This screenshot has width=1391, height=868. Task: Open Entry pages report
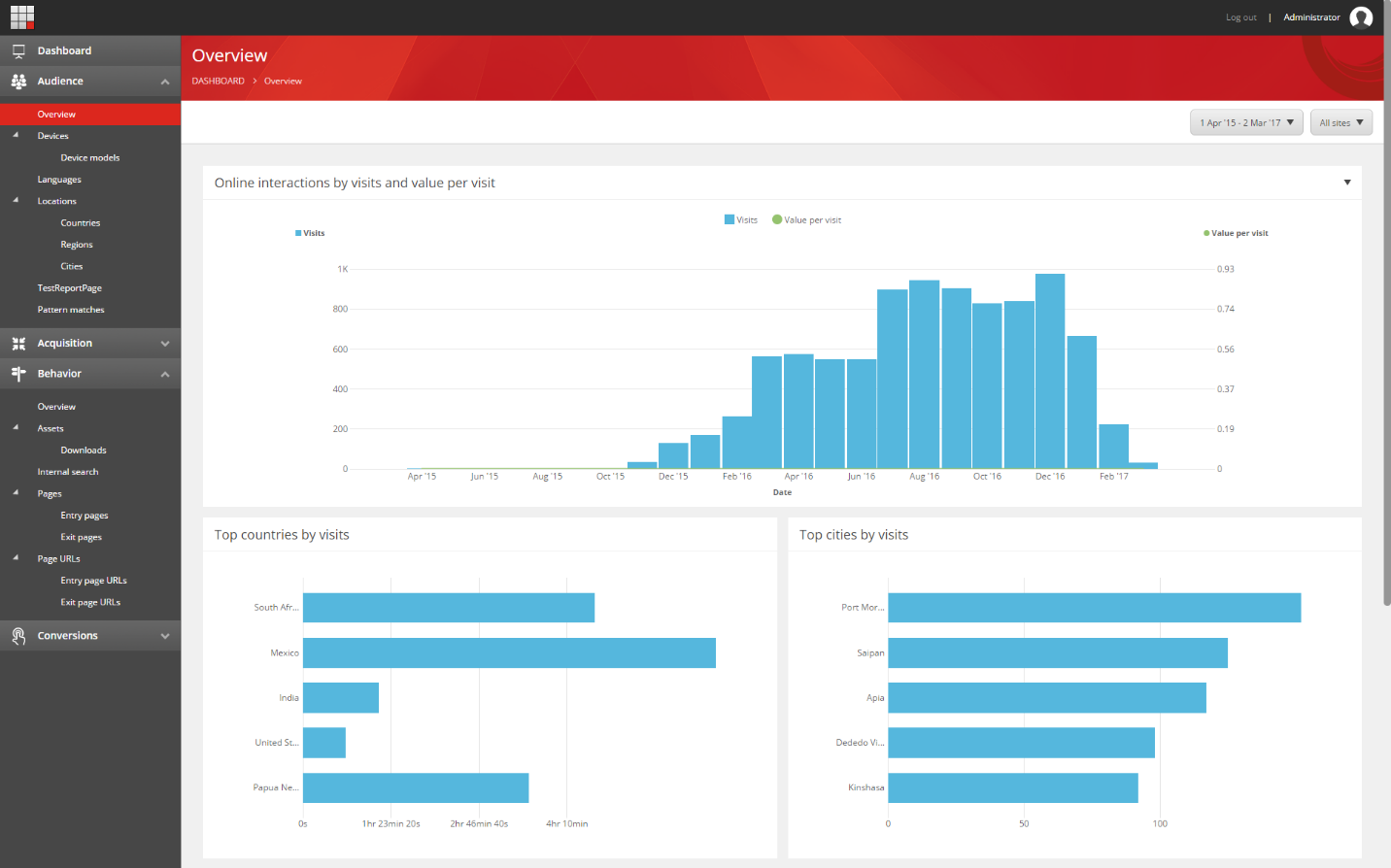[x=85, y=516]
